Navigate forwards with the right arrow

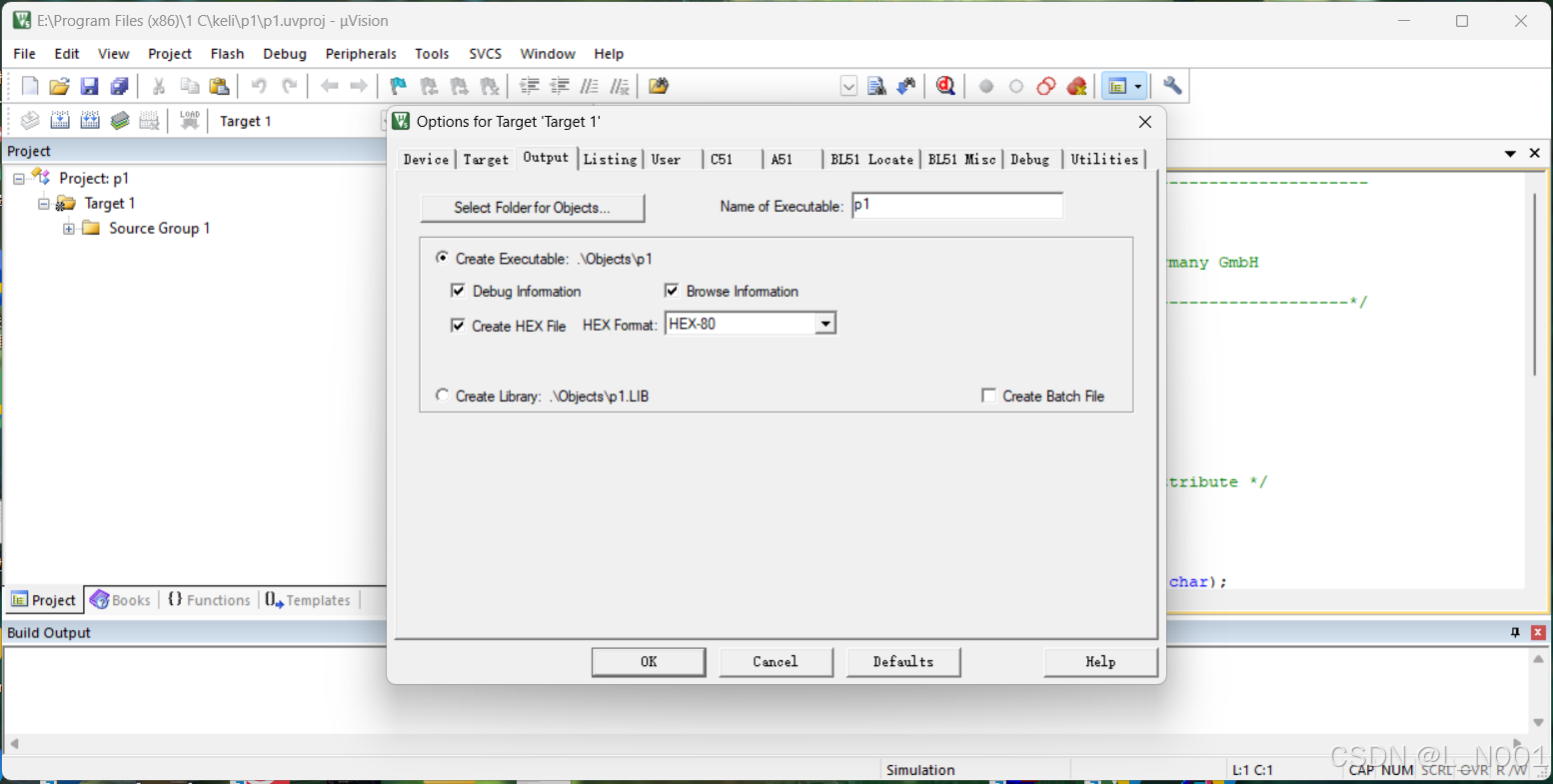[x=359, y=86]
